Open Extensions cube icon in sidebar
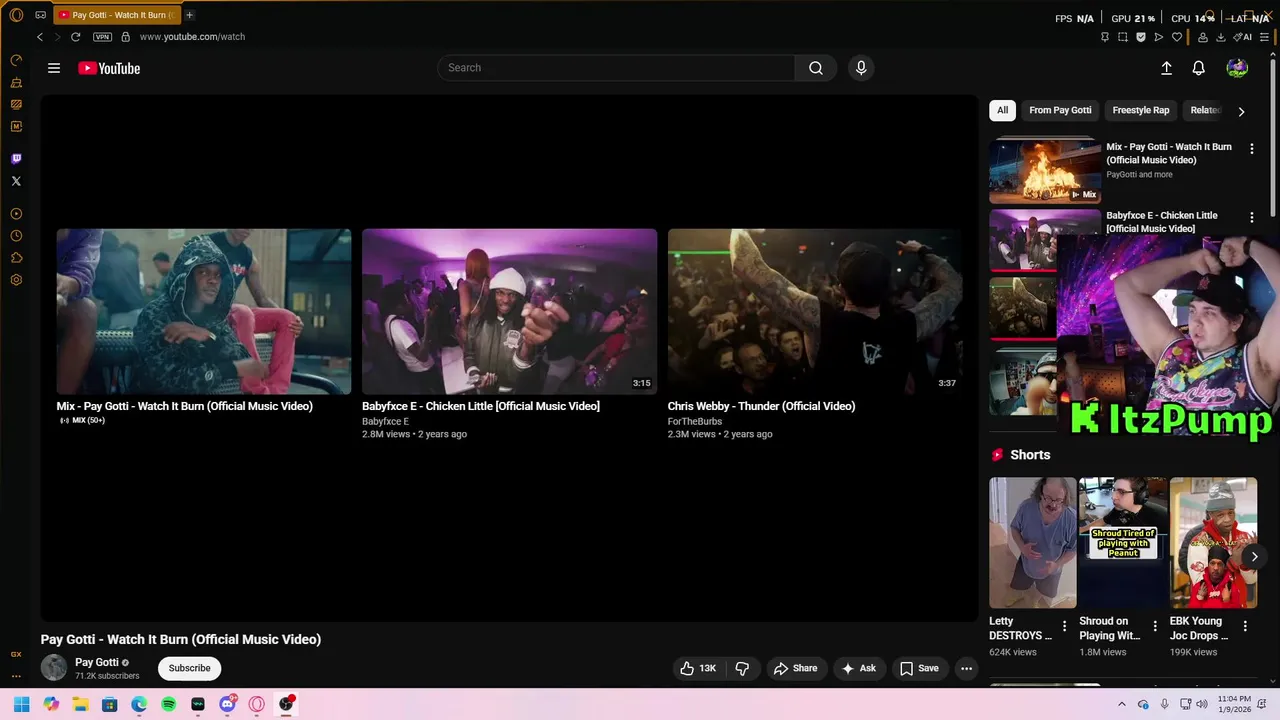The width and height of the screenshot is (1280, 720). [x=16, y=258]
